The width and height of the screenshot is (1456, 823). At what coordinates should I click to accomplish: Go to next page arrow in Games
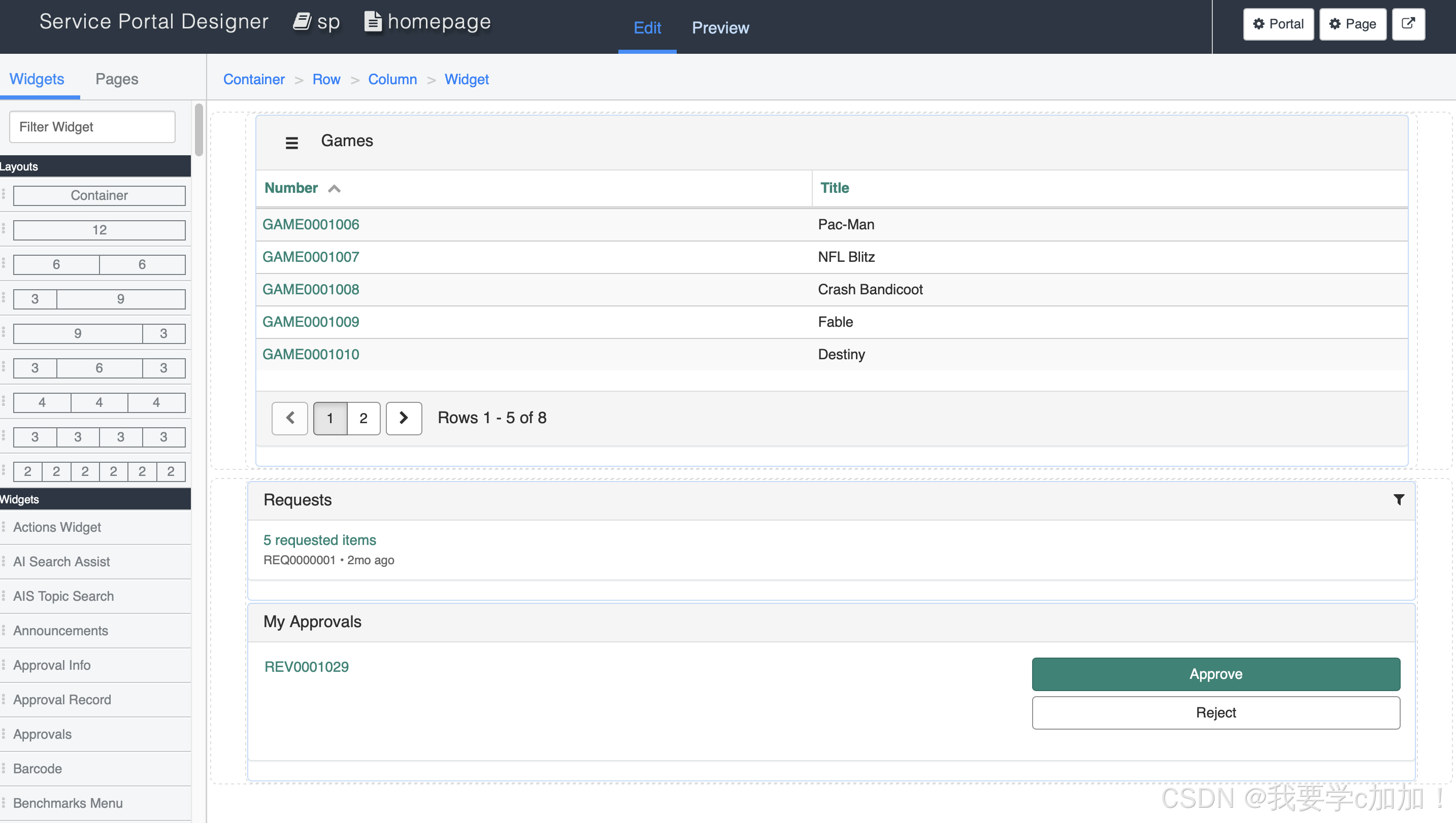403,418
